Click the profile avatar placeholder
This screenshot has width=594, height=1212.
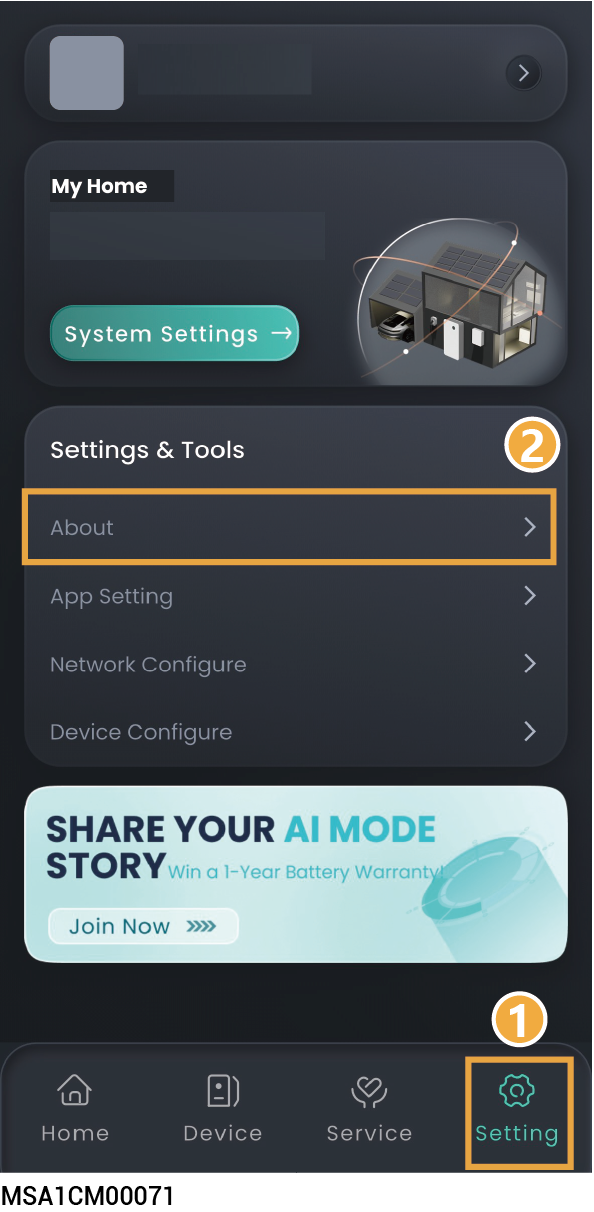87,73
